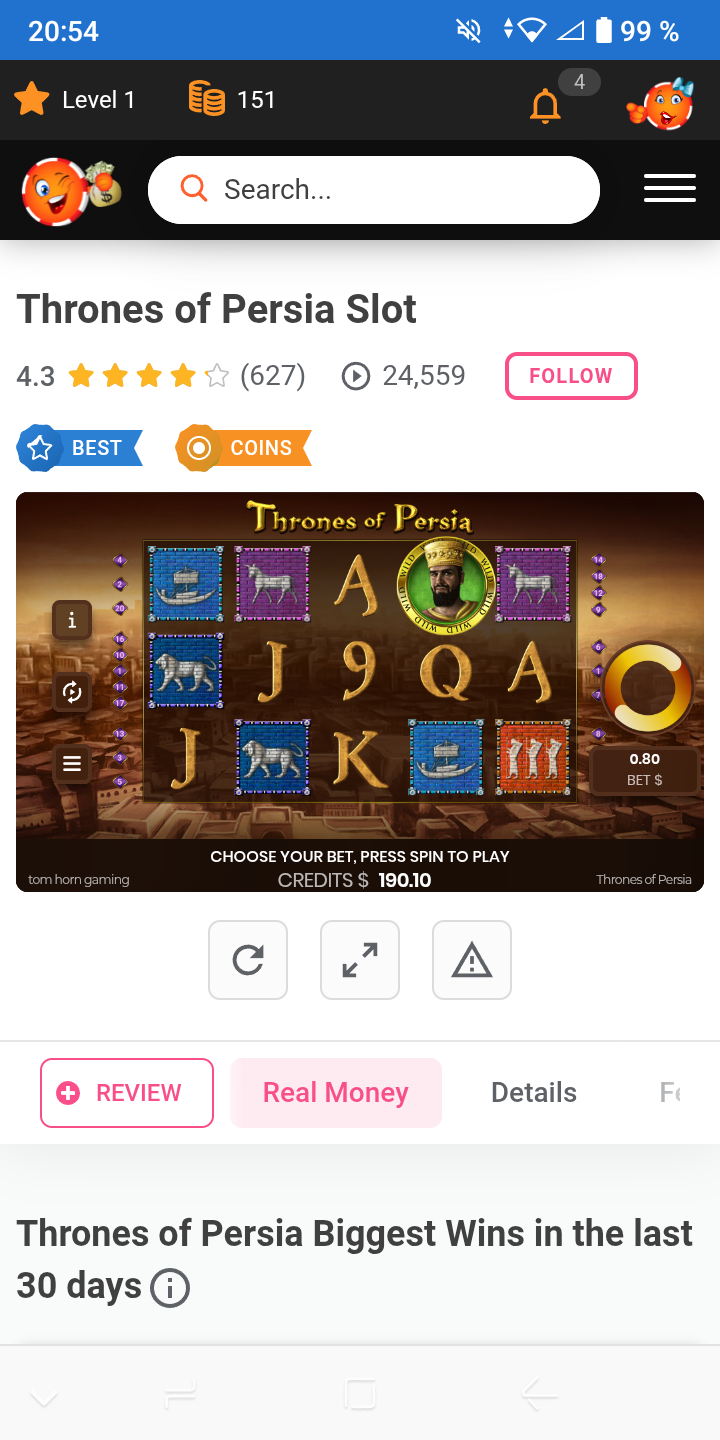
Task: Click the REVIEW button
Action: click(127, 1093)
